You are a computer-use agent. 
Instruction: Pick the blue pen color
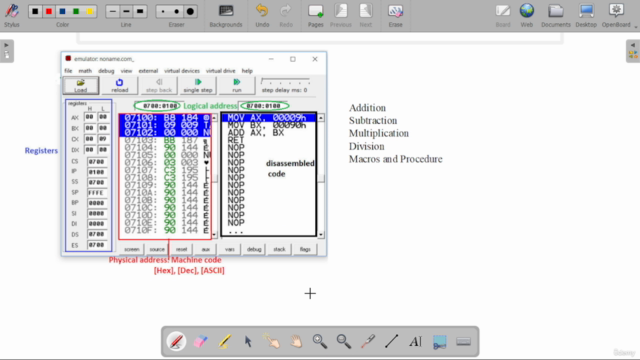tap(62, 11)
